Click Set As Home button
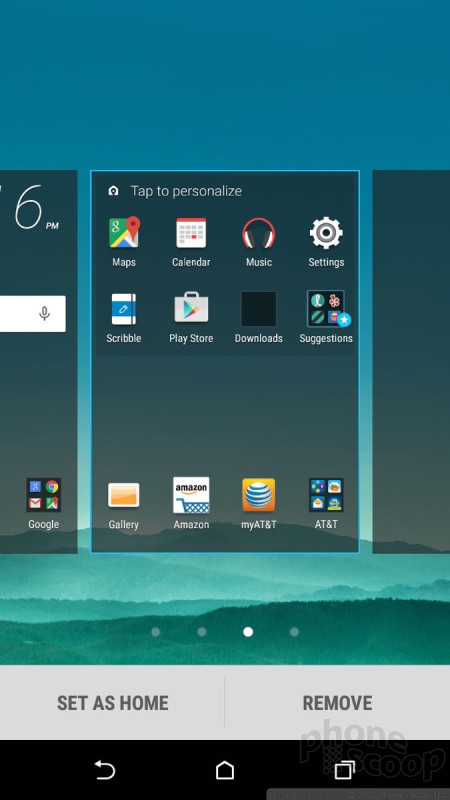Viewport: 450px width, 800px height. 112,703
